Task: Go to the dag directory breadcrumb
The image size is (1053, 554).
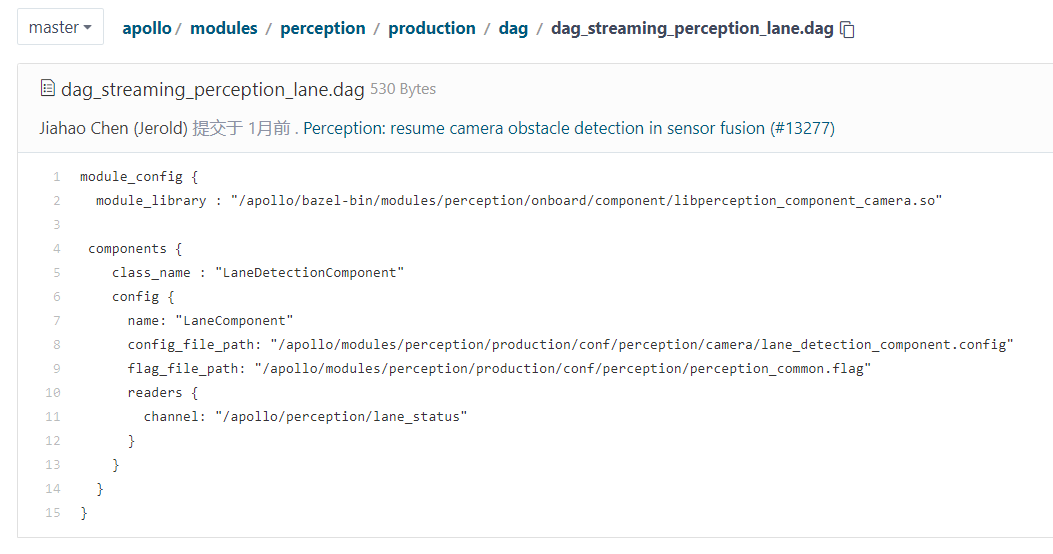Action: 513,28
